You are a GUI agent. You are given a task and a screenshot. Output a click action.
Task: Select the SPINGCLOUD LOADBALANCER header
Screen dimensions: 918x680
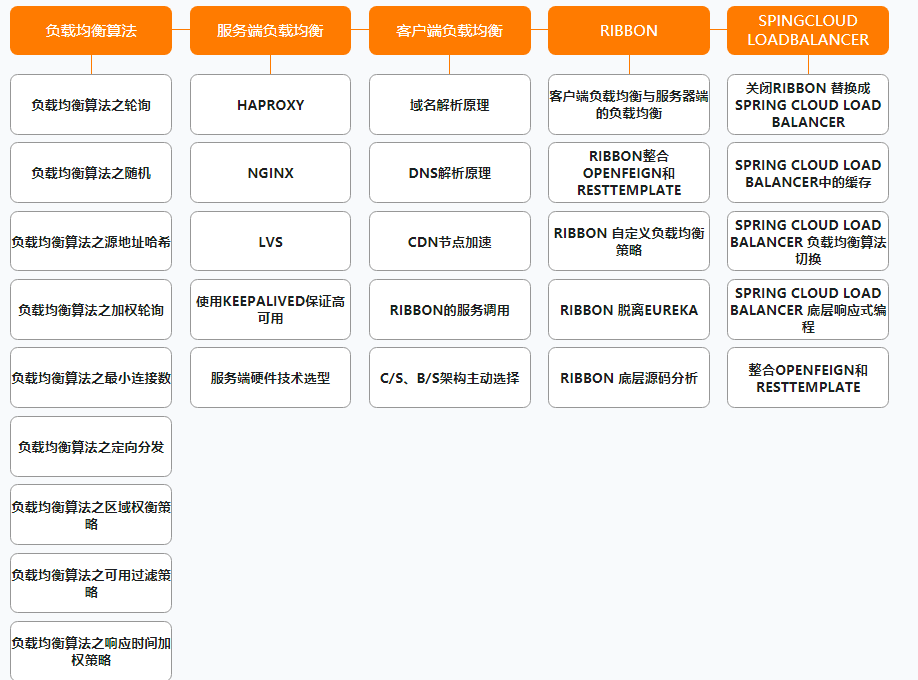(x=807, y=30)
